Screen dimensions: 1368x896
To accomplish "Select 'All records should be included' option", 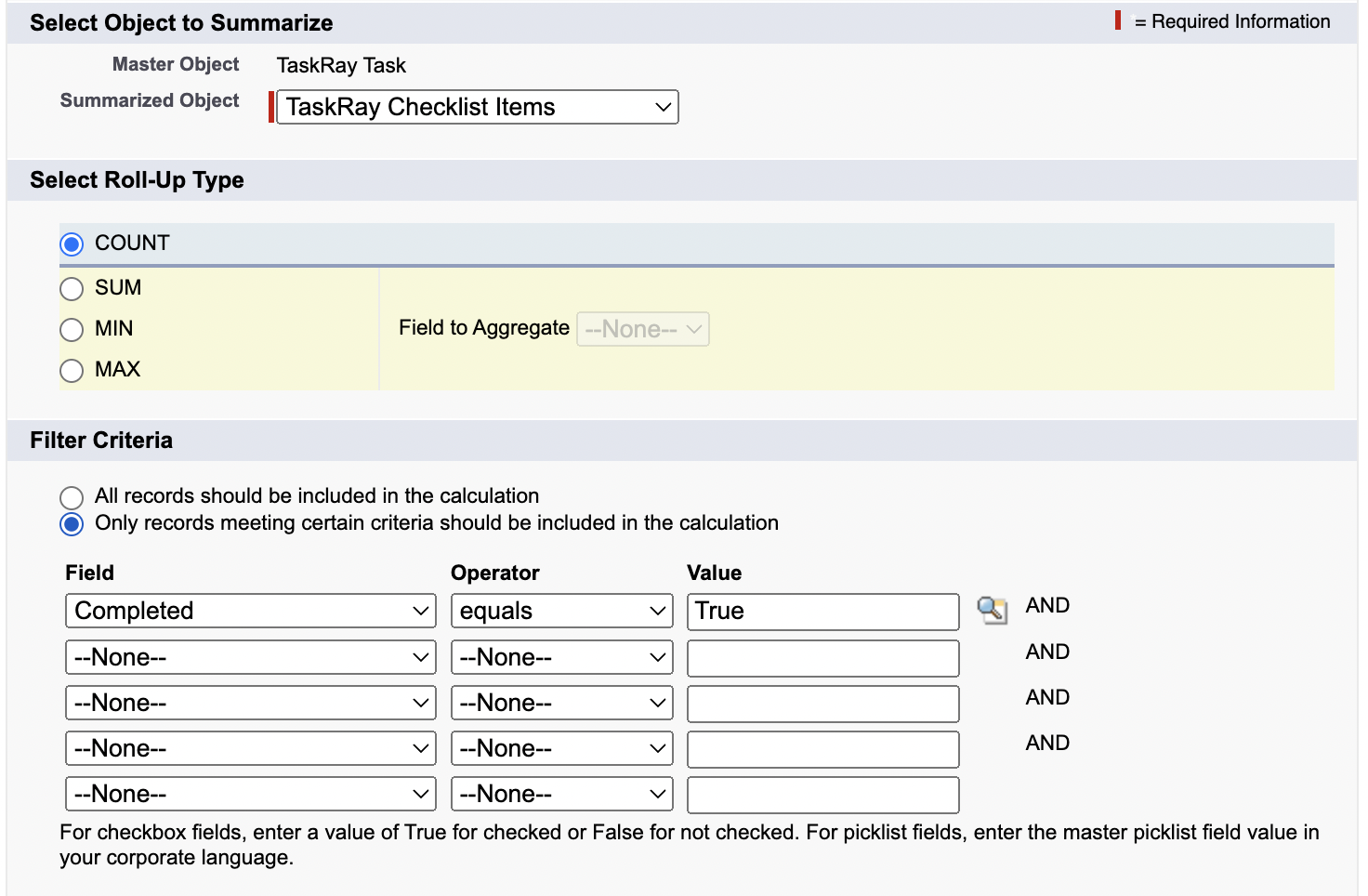I will click(x=72, y=497).
